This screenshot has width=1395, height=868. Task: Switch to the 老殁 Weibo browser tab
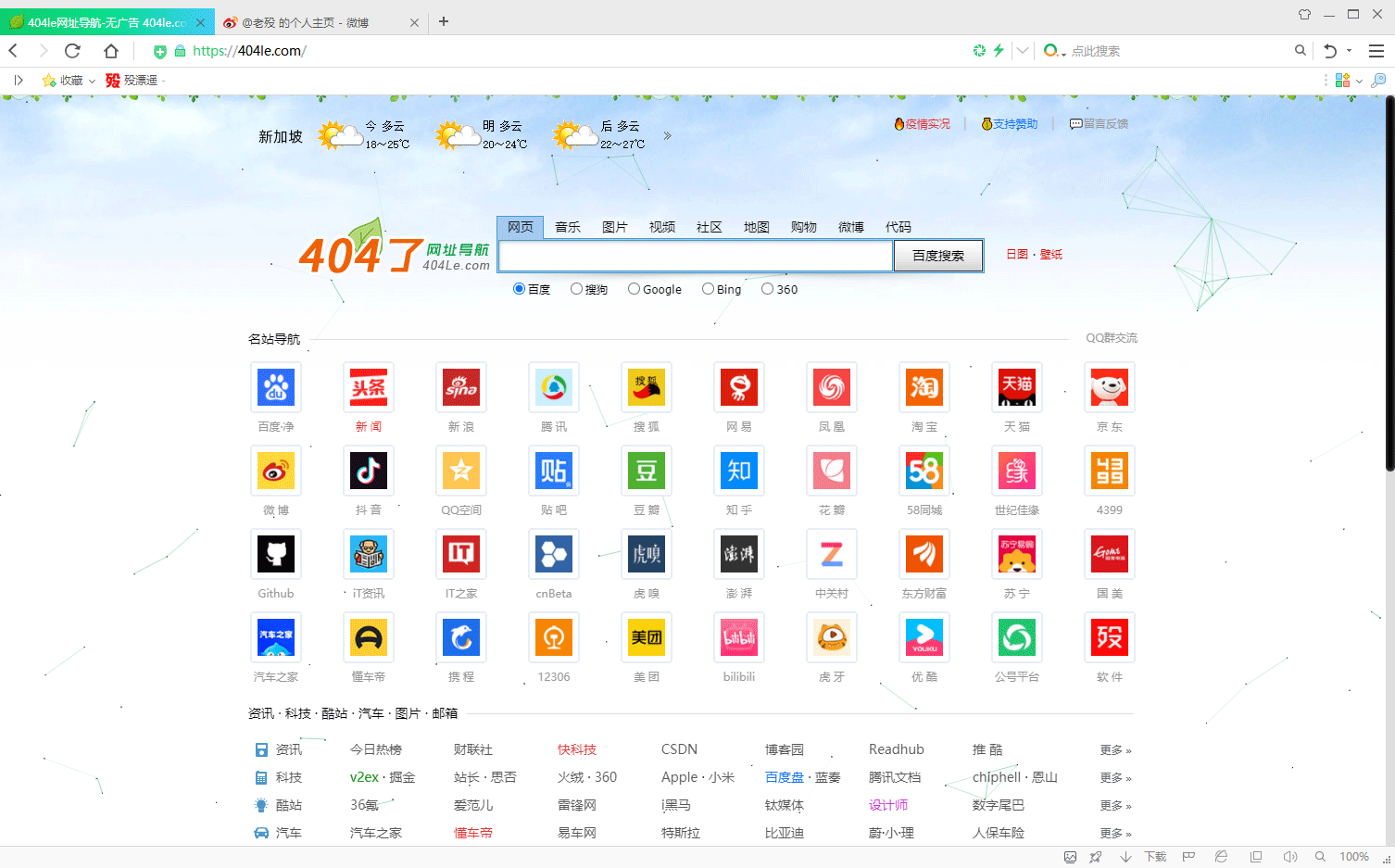pyautogui.click(x=321, y=22)
